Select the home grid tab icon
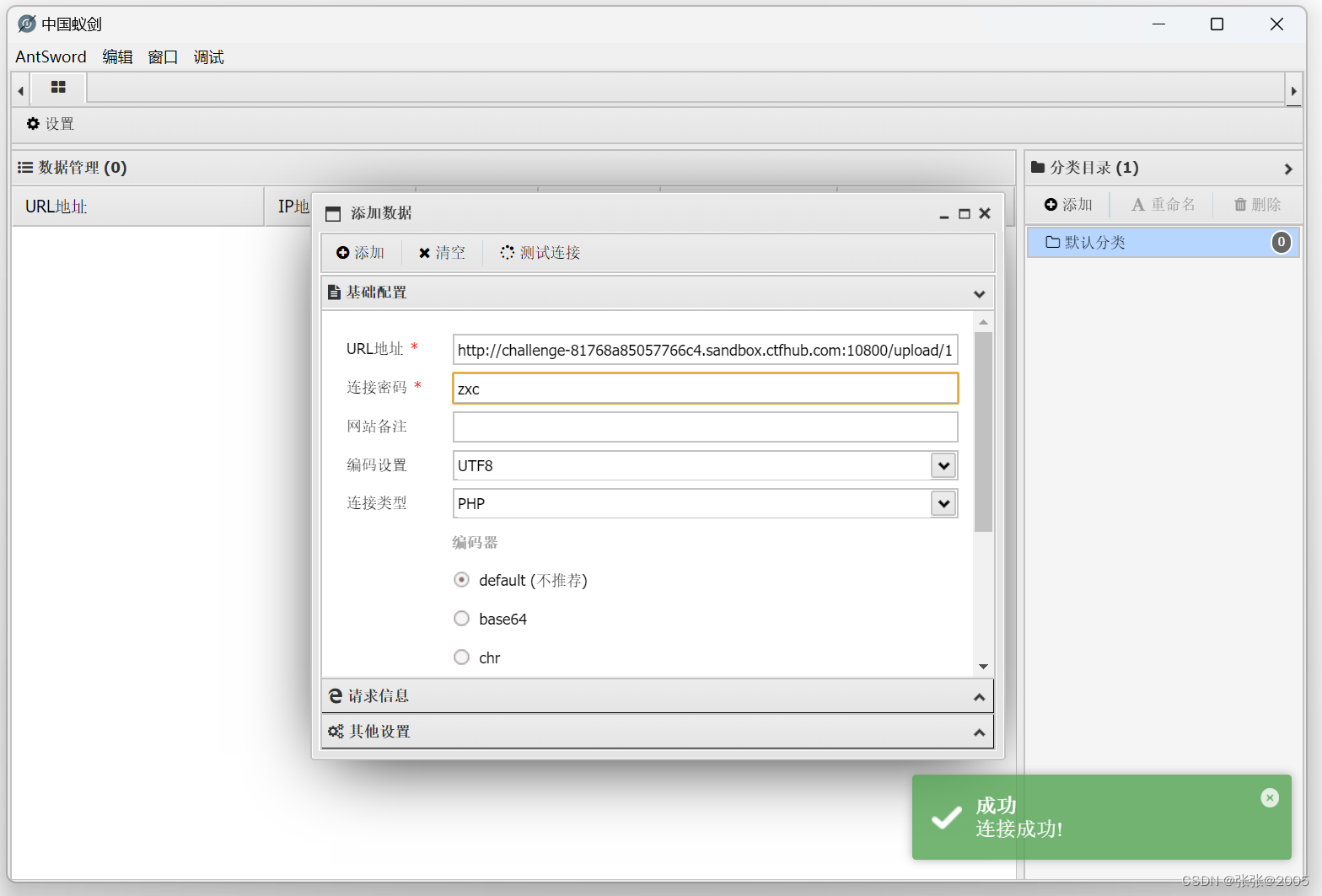The image size is (1322, 896). [58, 87]
